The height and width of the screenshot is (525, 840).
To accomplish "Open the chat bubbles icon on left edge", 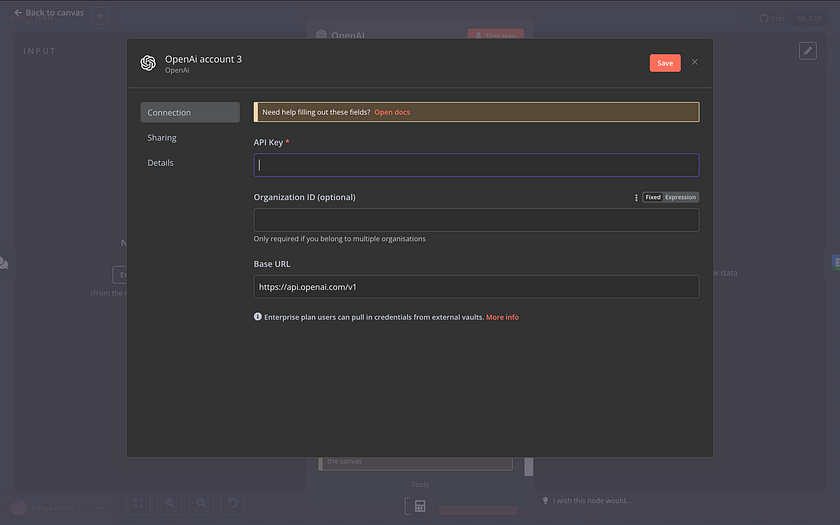I will coord(4,262).
